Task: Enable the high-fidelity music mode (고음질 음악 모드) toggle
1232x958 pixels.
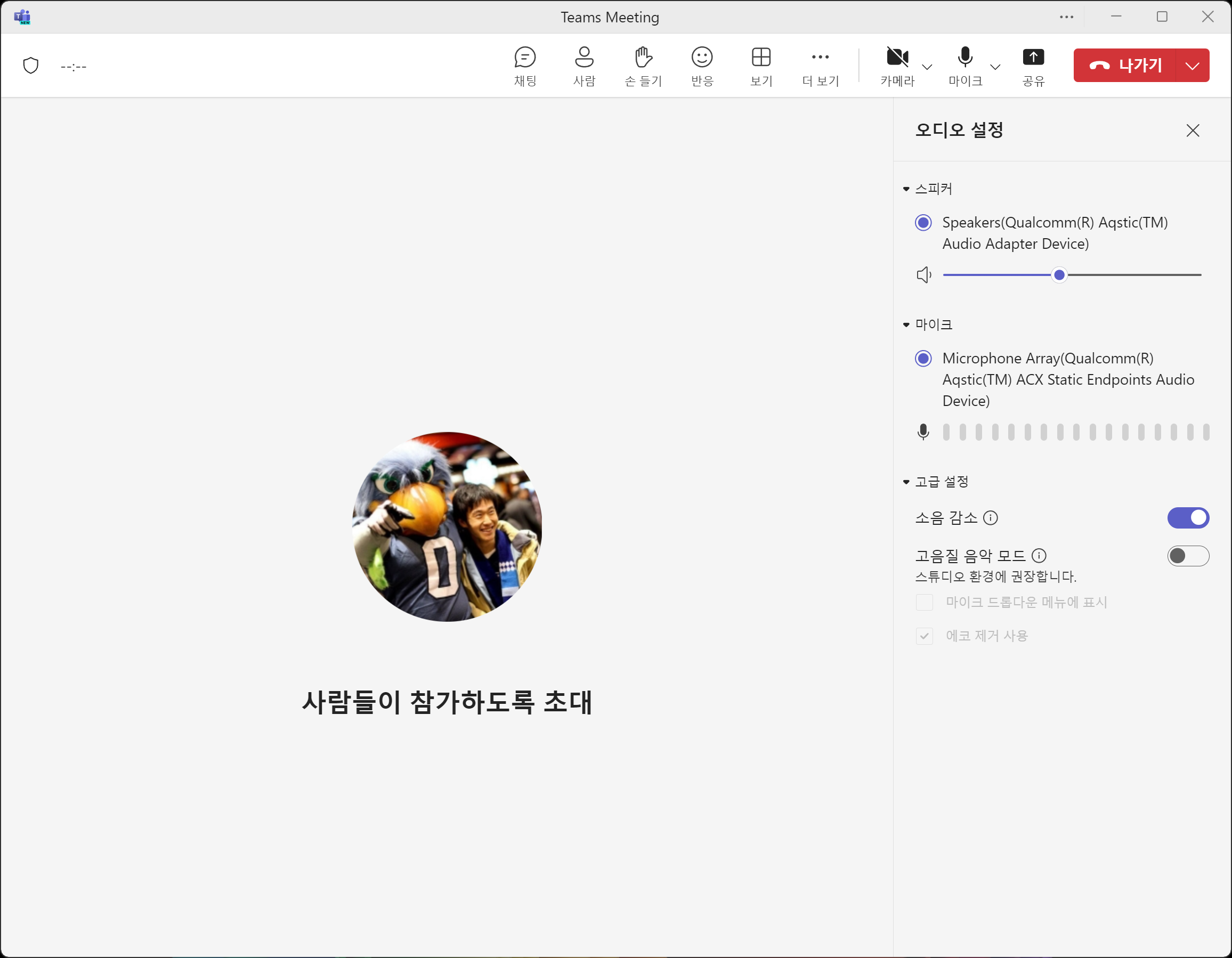Action: 1187,556
